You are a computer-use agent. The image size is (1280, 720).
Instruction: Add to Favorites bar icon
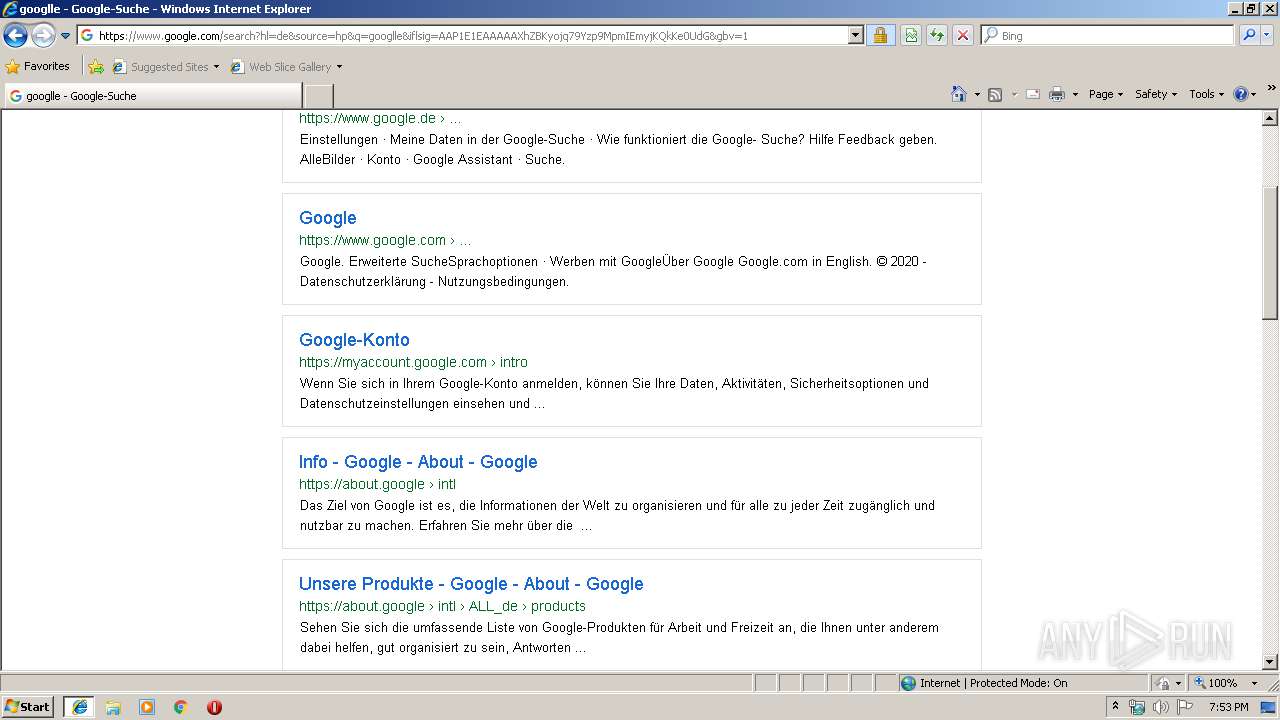coord(96,67)
